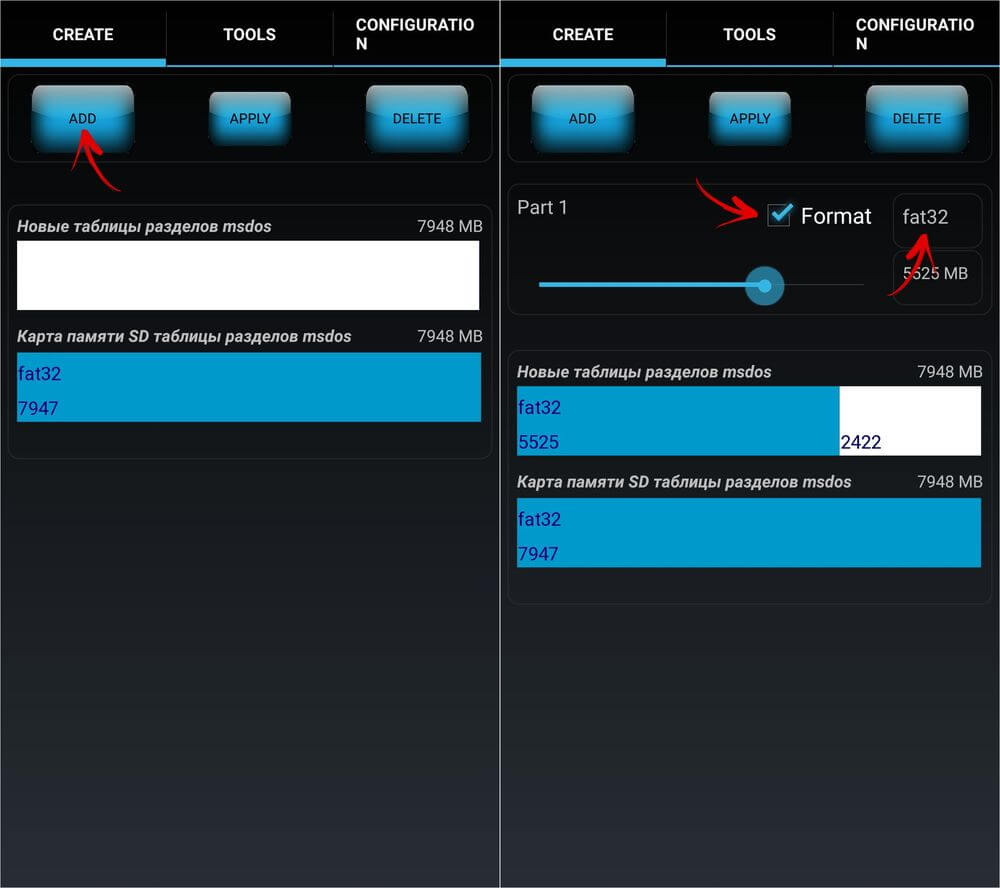
Task: Click 7948 MB beside new table in left screen
Action: pyautogui.click(x=450, y=226)
